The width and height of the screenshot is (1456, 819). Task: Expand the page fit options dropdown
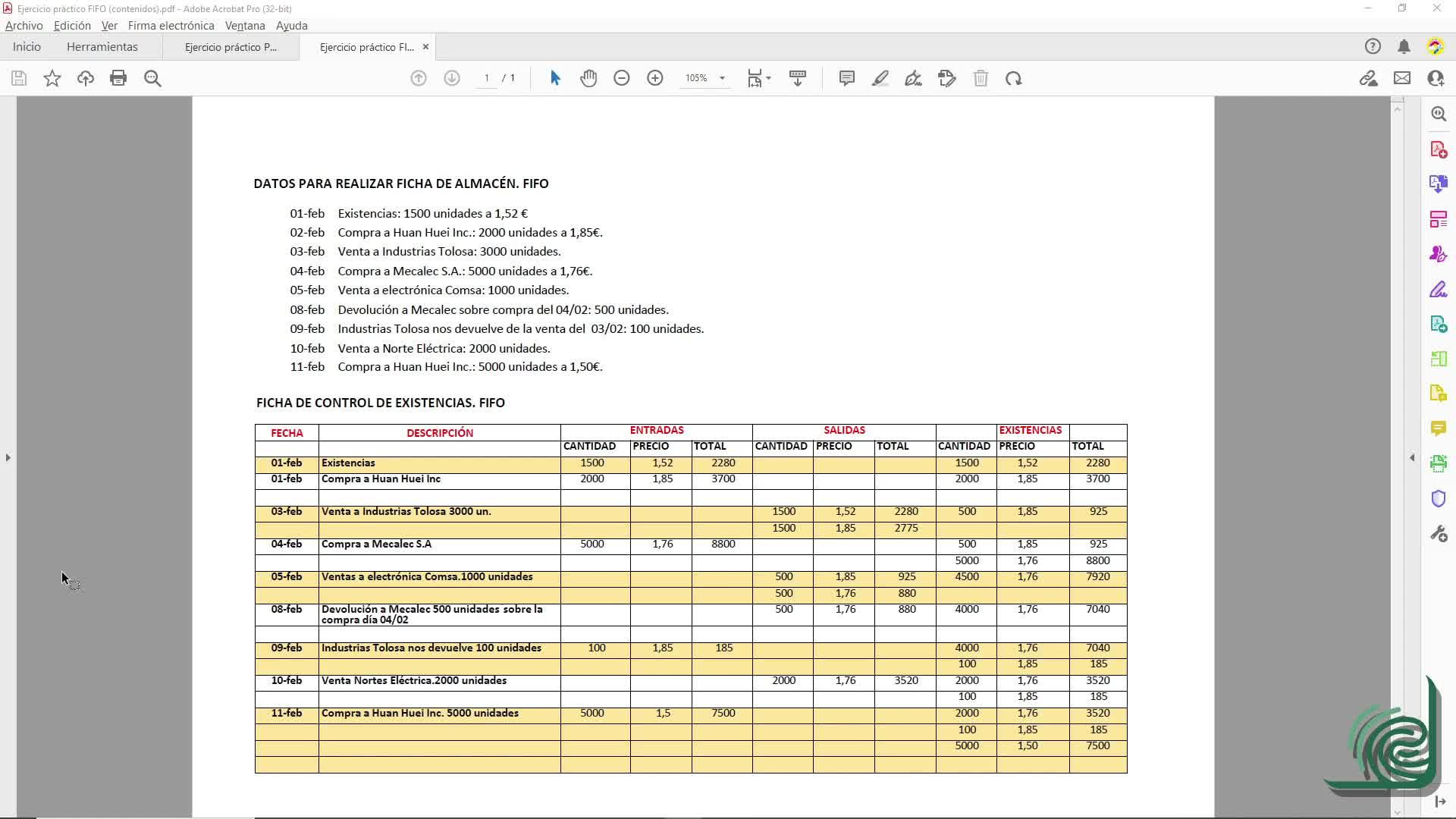pyautogui.click(x=768, y=78)
